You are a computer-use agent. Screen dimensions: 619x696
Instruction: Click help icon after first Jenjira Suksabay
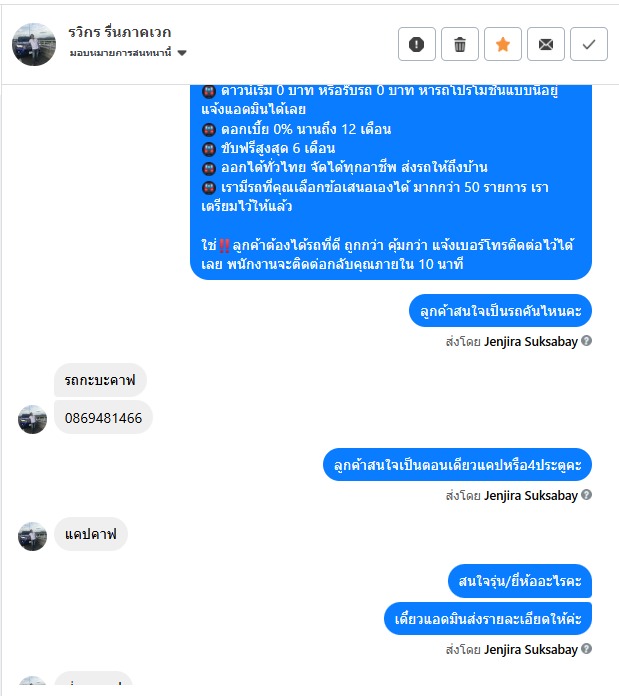587,341
